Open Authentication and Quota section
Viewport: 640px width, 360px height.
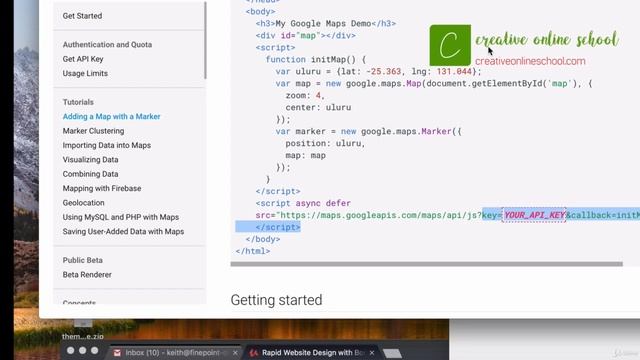click(107, 44)
